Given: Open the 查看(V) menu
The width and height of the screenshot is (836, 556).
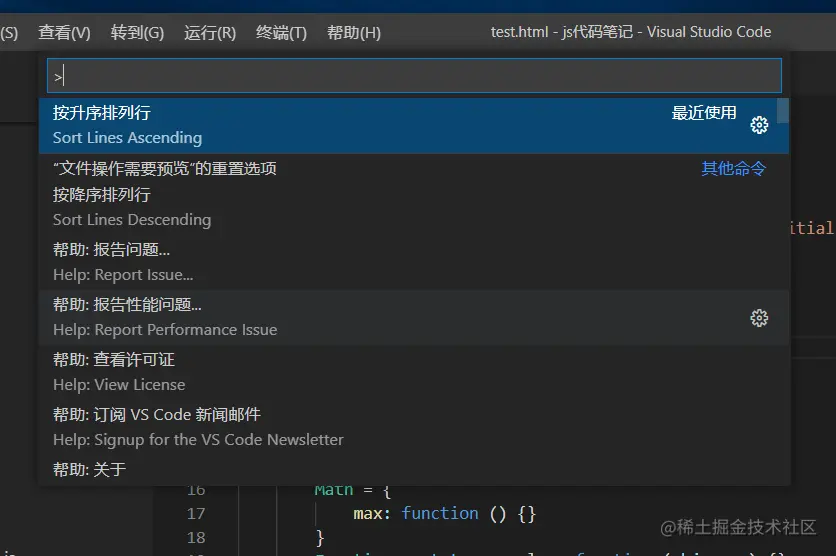Looking at the screenshot, I should (65, 33).
